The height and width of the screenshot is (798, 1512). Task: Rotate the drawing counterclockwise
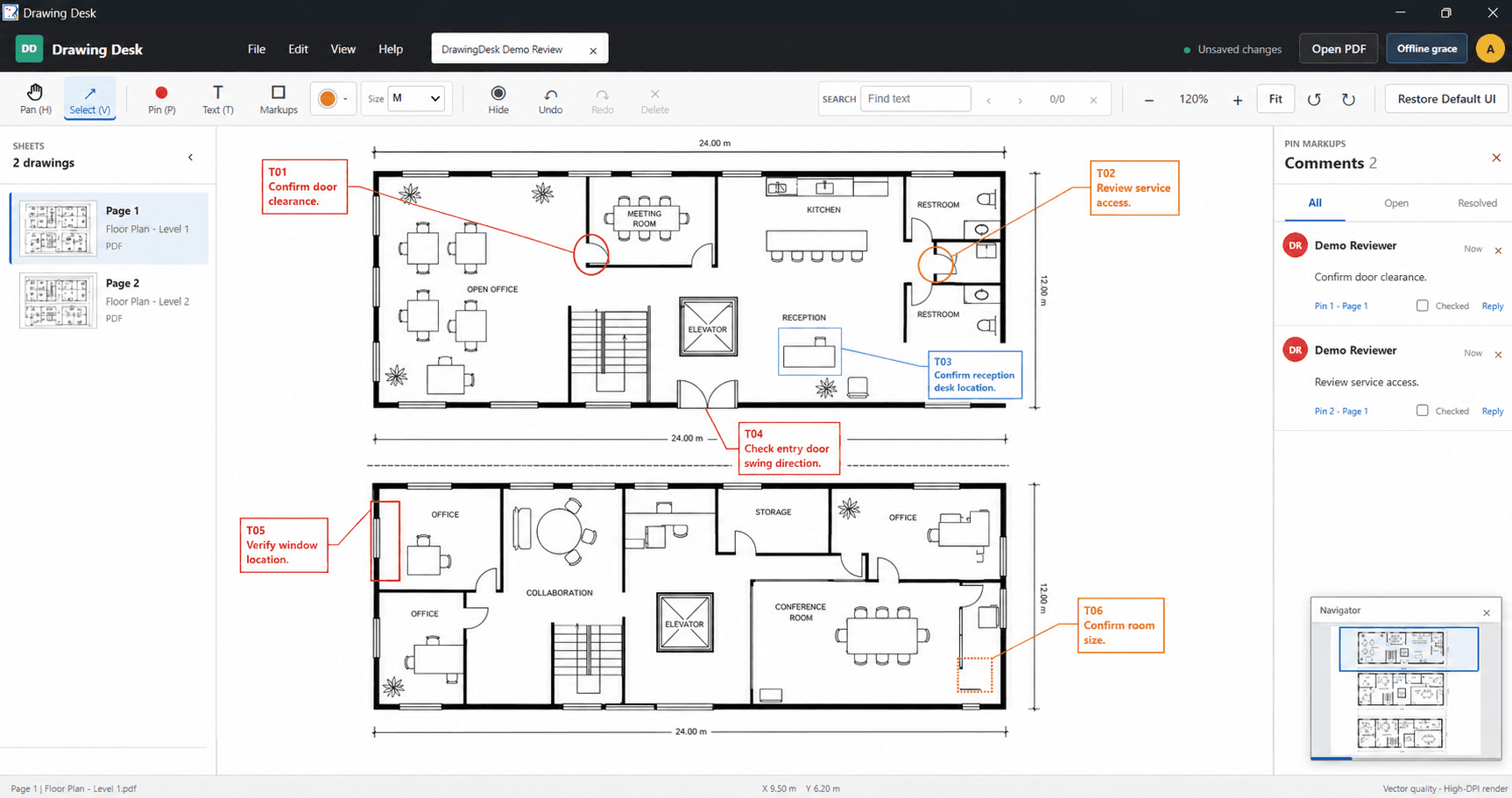pos(1314,99)
